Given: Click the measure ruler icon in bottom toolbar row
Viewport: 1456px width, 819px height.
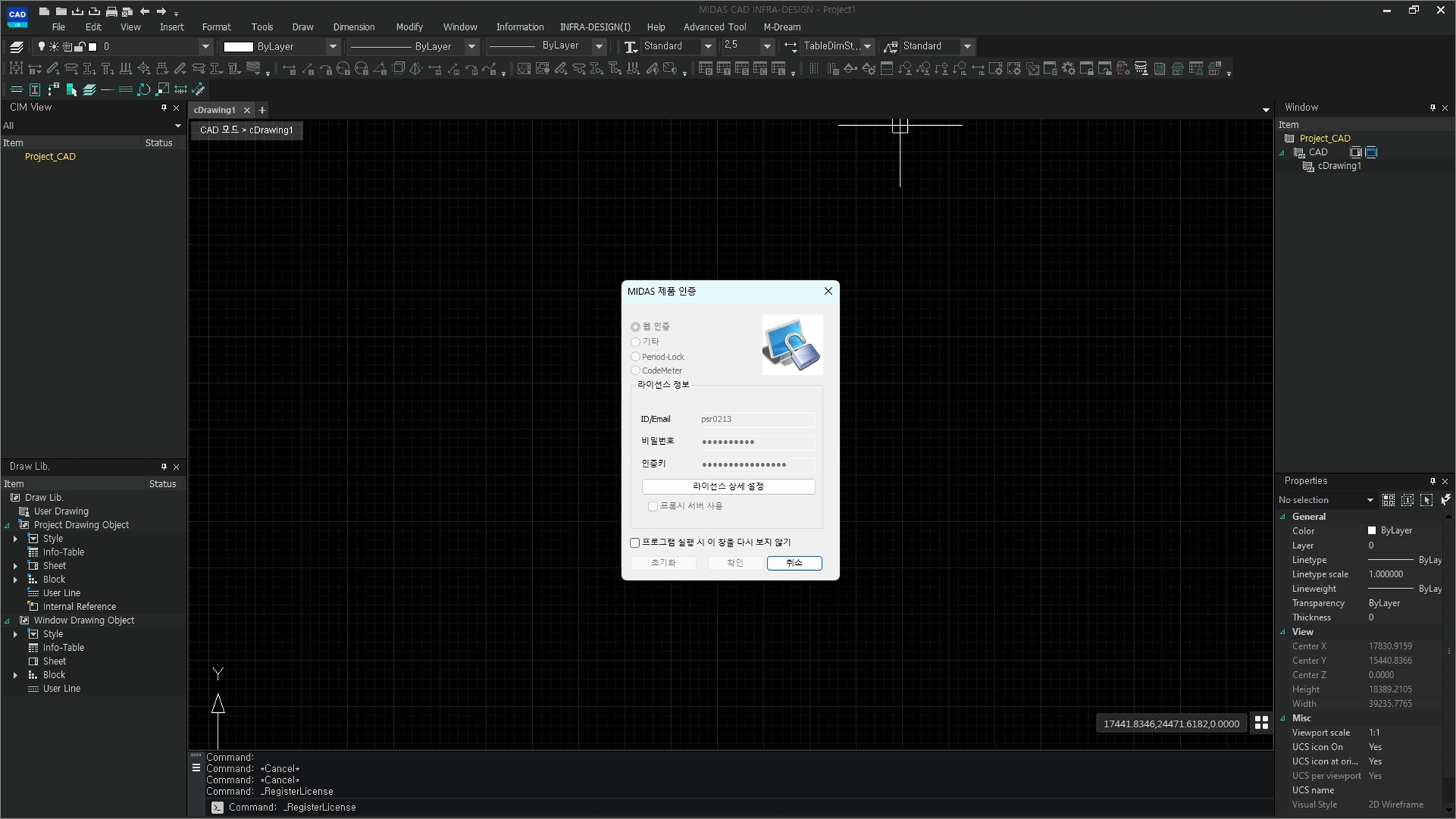Looking at the screenshot, I should tap(198, 90).
